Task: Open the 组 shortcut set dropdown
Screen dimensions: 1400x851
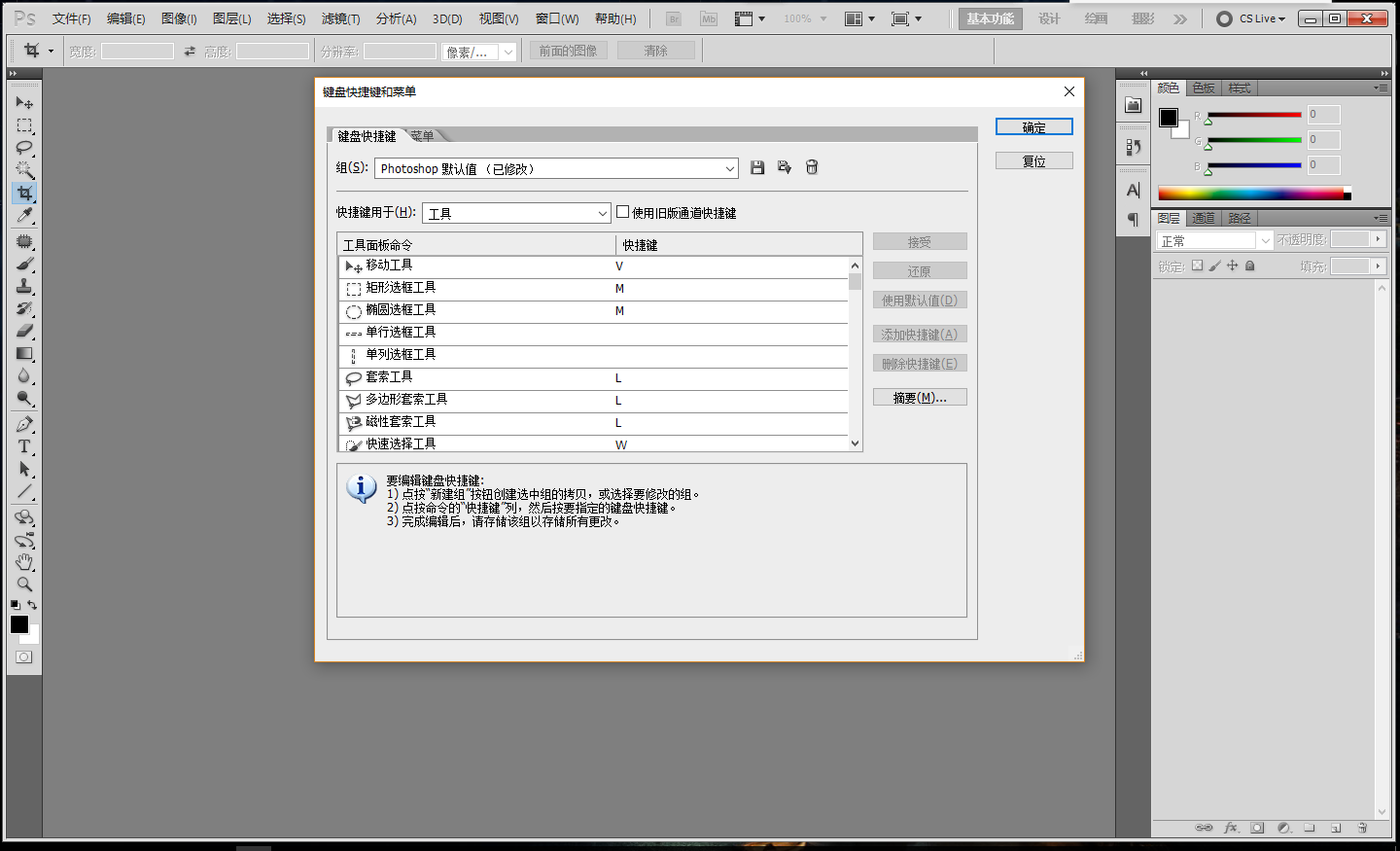Action: (x=556, y=168)
